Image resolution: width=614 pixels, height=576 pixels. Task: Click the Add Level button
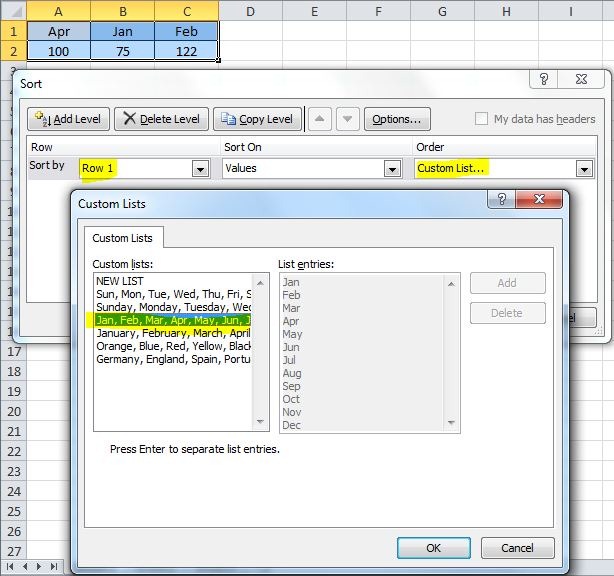(69, 119)
